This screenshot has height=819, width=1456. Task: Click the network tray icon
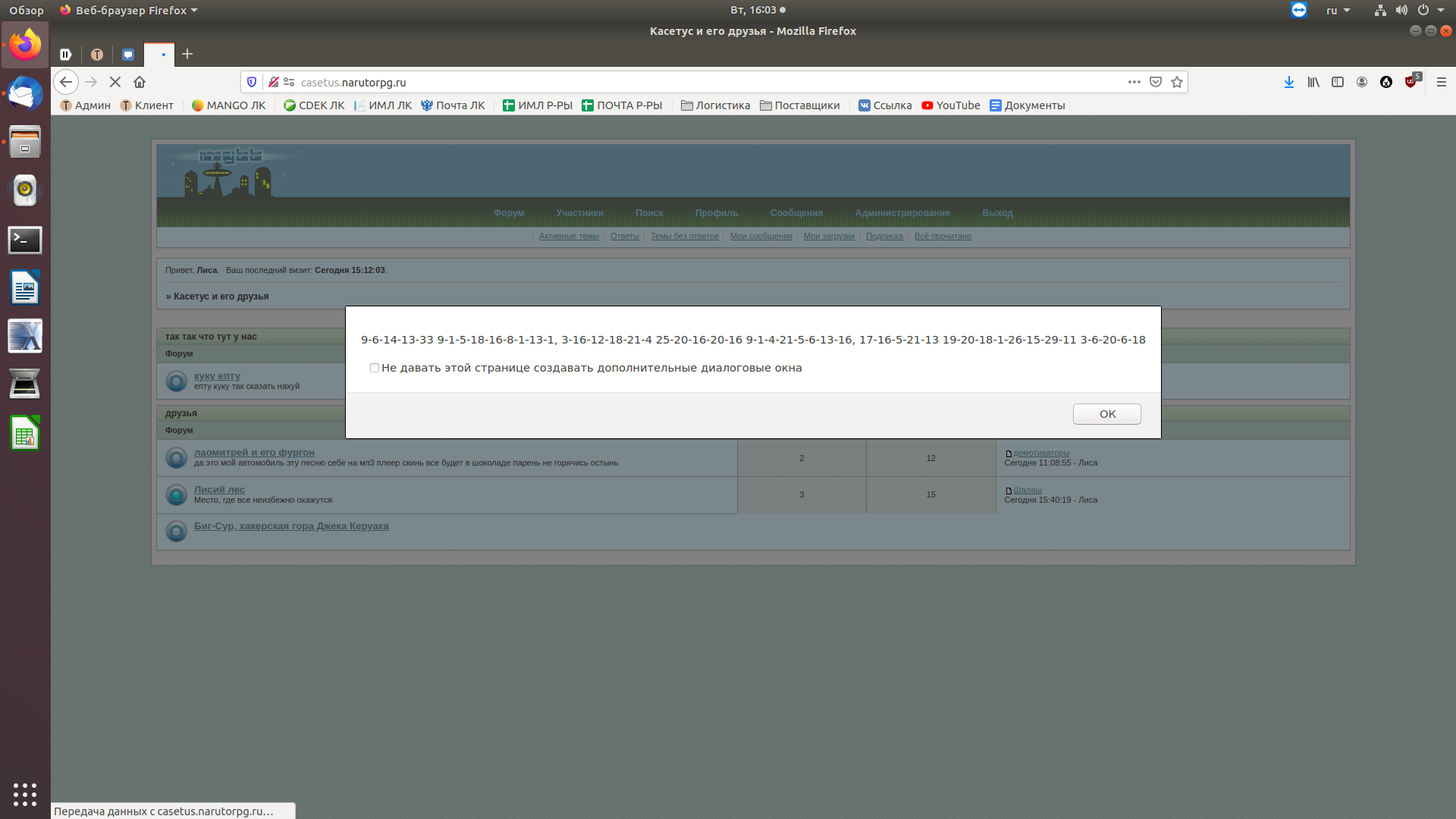coord(1380,10)
